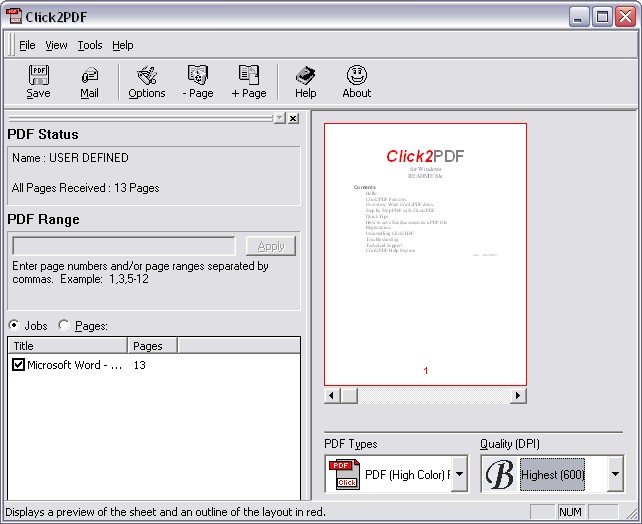Image resolution: width=642 pixels, height=524 pixels.
Task: Remove a page with - Page icon
Action: 198,75
